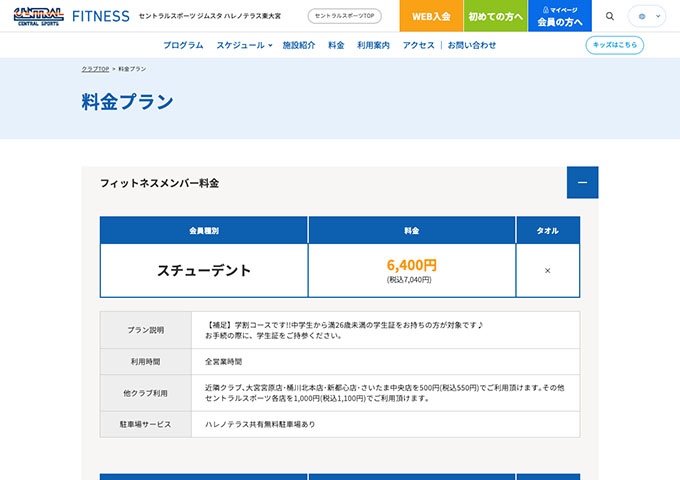The image size is (680, 480).
Task: Click the 6,400円 price cell
Action: coord(411,270)
